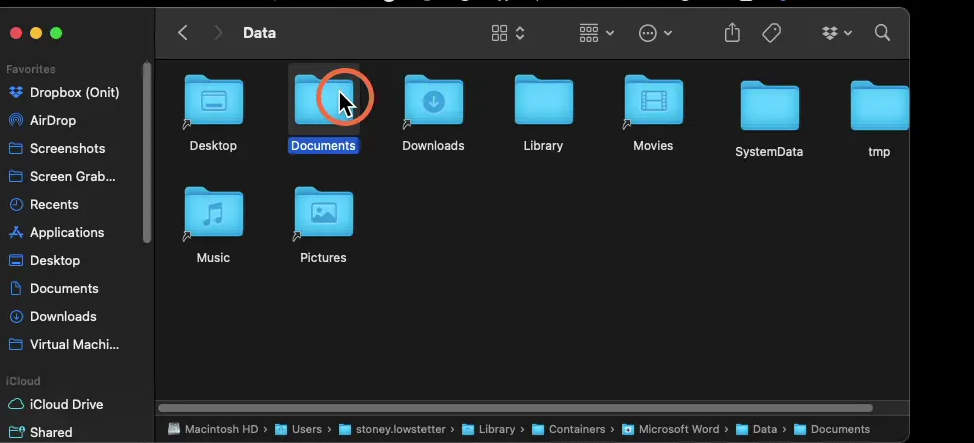The width and height of the screenshot is (974, 443).
Task: Click Documents in the path bar
Action: (x=832, y=429)
